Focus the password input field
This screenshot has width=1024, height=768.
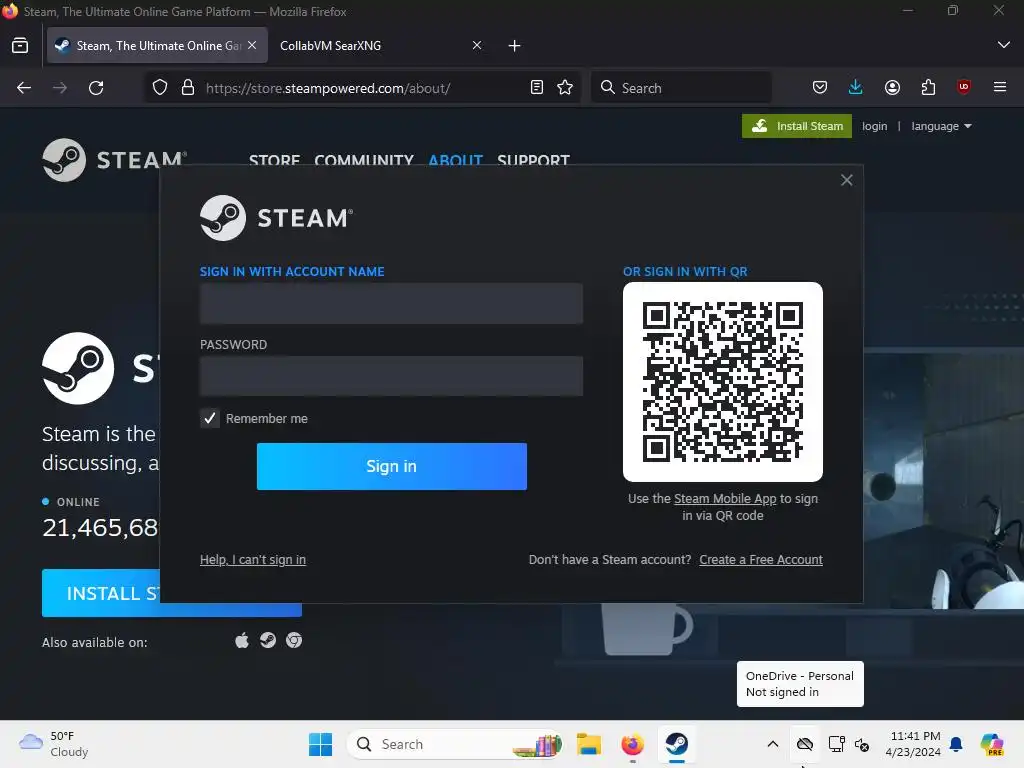tap(391, 376)
